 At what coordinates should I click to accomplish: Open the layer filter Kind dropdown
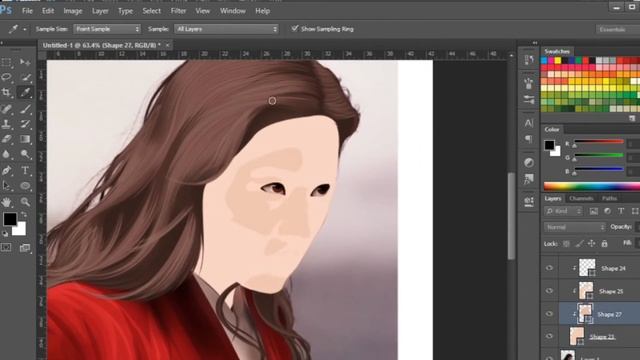click(x=563, y=211)
